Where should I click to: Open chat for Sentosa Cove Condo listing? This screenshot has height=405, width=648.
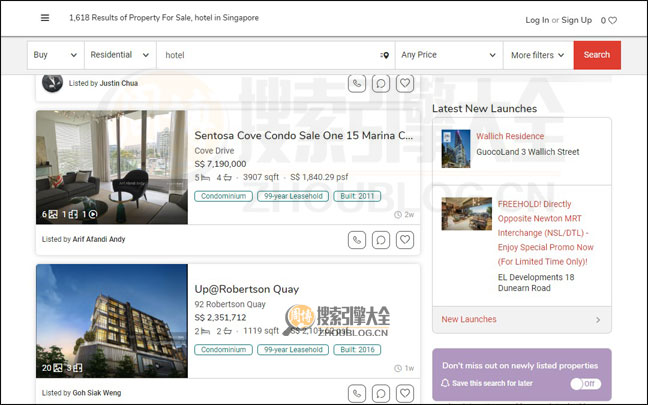tap(381, 240)
